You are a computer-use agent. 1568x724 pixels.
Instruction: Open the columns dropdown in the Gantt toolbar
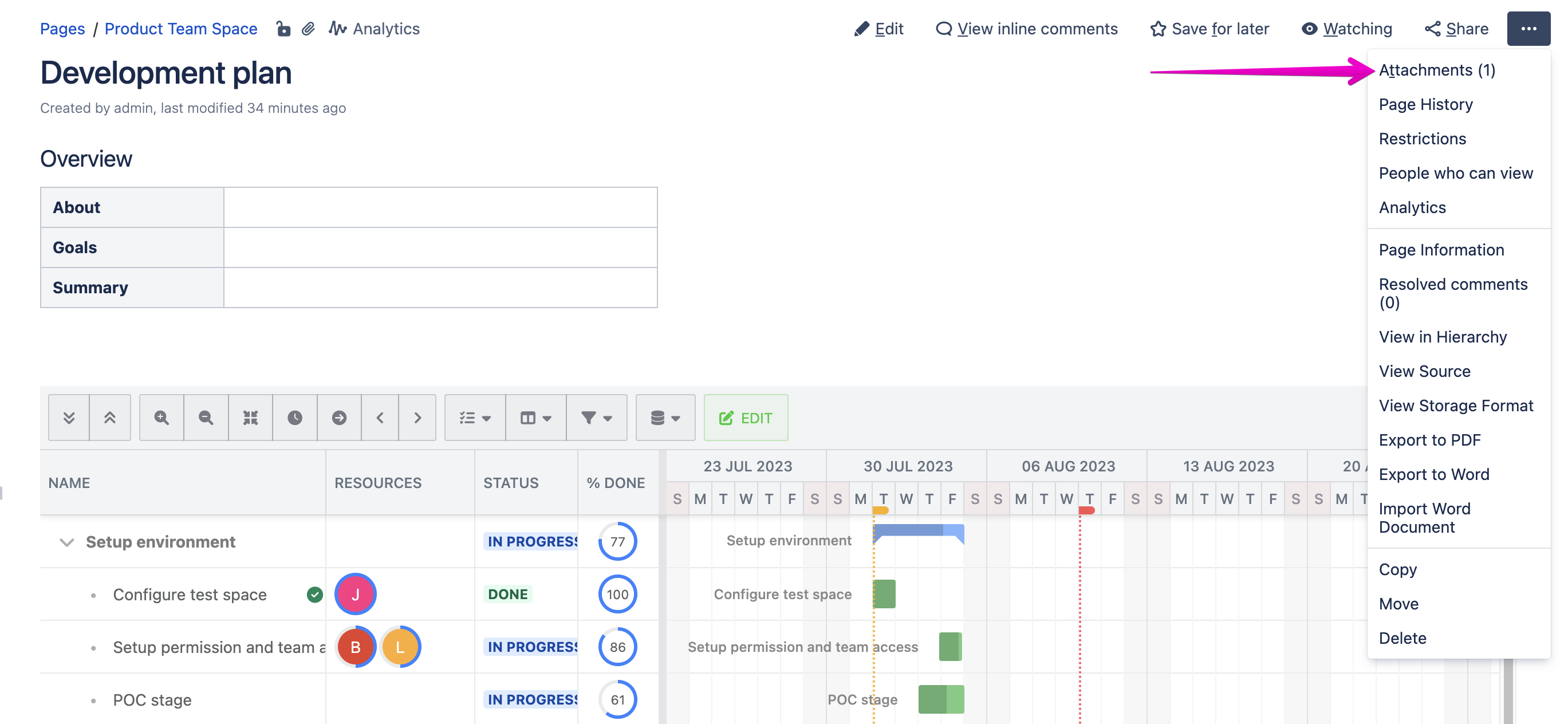pyautogui.click(x=534, y=417)
